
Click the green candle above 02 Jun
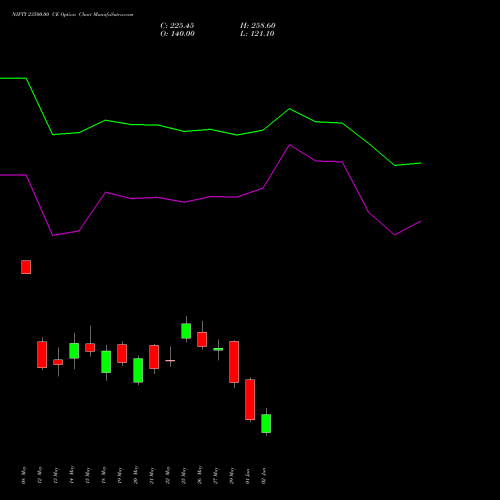[x=266, y=423]
